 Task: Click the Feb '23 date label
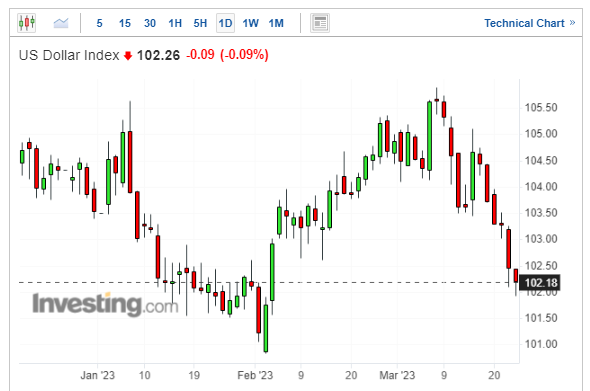pyautogui.click(x=255, y=375)
